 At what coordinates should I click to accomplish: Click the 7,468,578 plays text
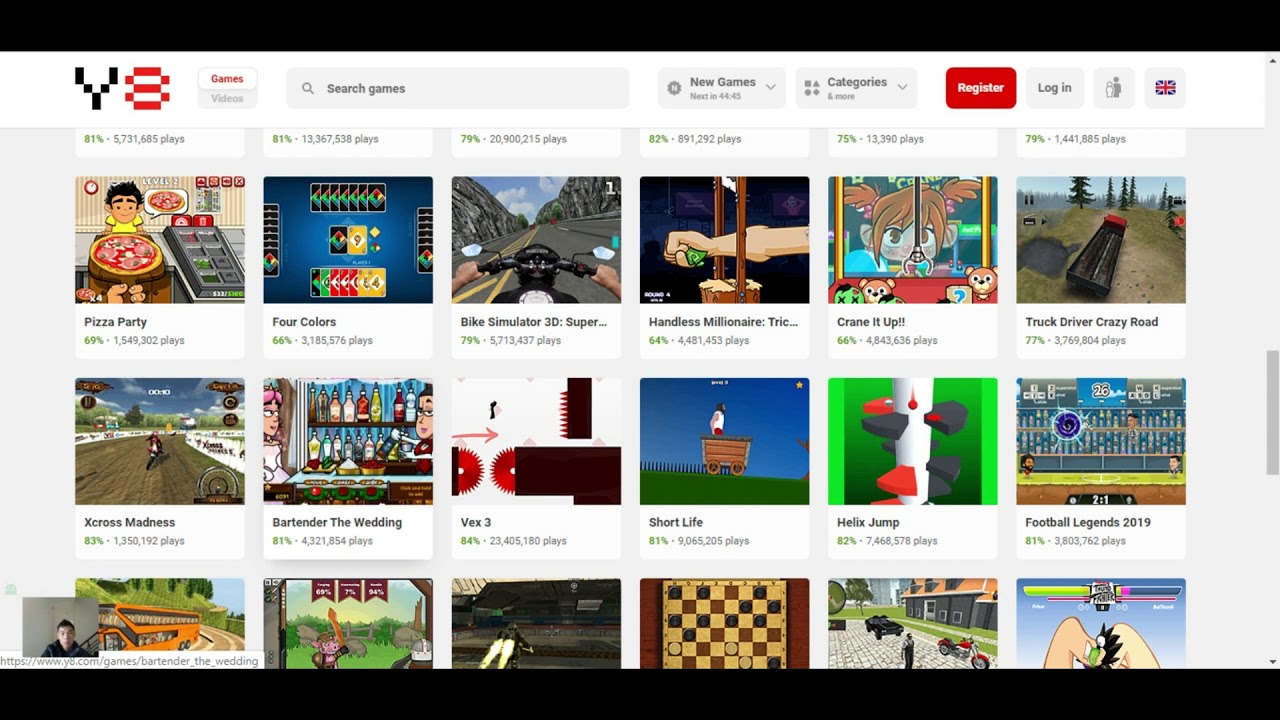tap(902, 541)
